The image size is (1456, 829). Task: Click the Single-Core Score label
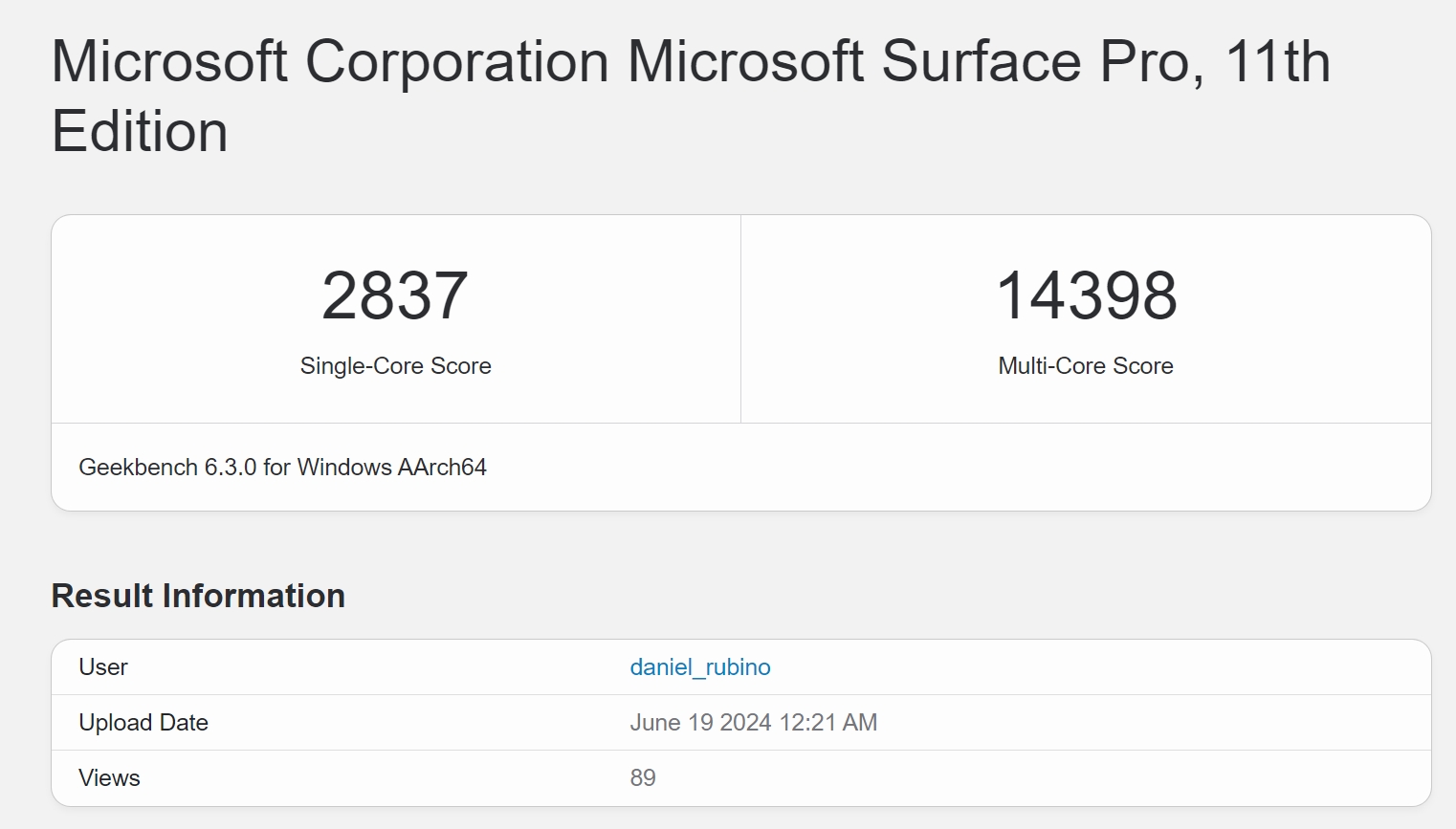(x=395, y=366)
